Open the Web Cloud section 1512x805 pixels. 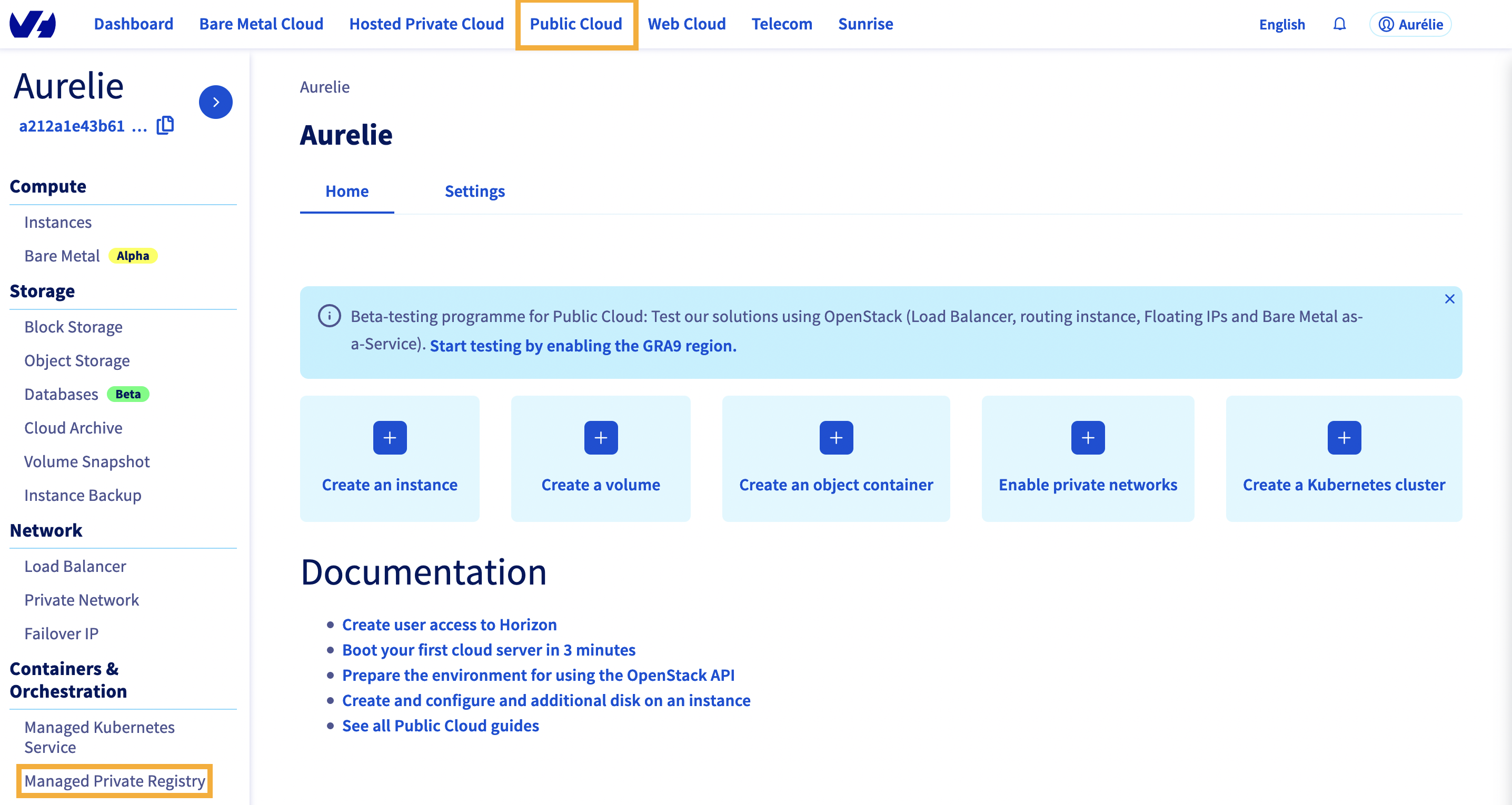tap(687, 24)
